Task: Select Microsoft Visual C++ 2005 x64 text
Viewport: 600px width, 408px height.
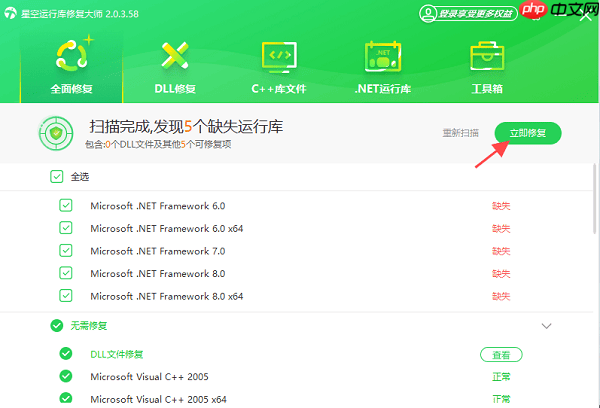Action: [158, 399]
